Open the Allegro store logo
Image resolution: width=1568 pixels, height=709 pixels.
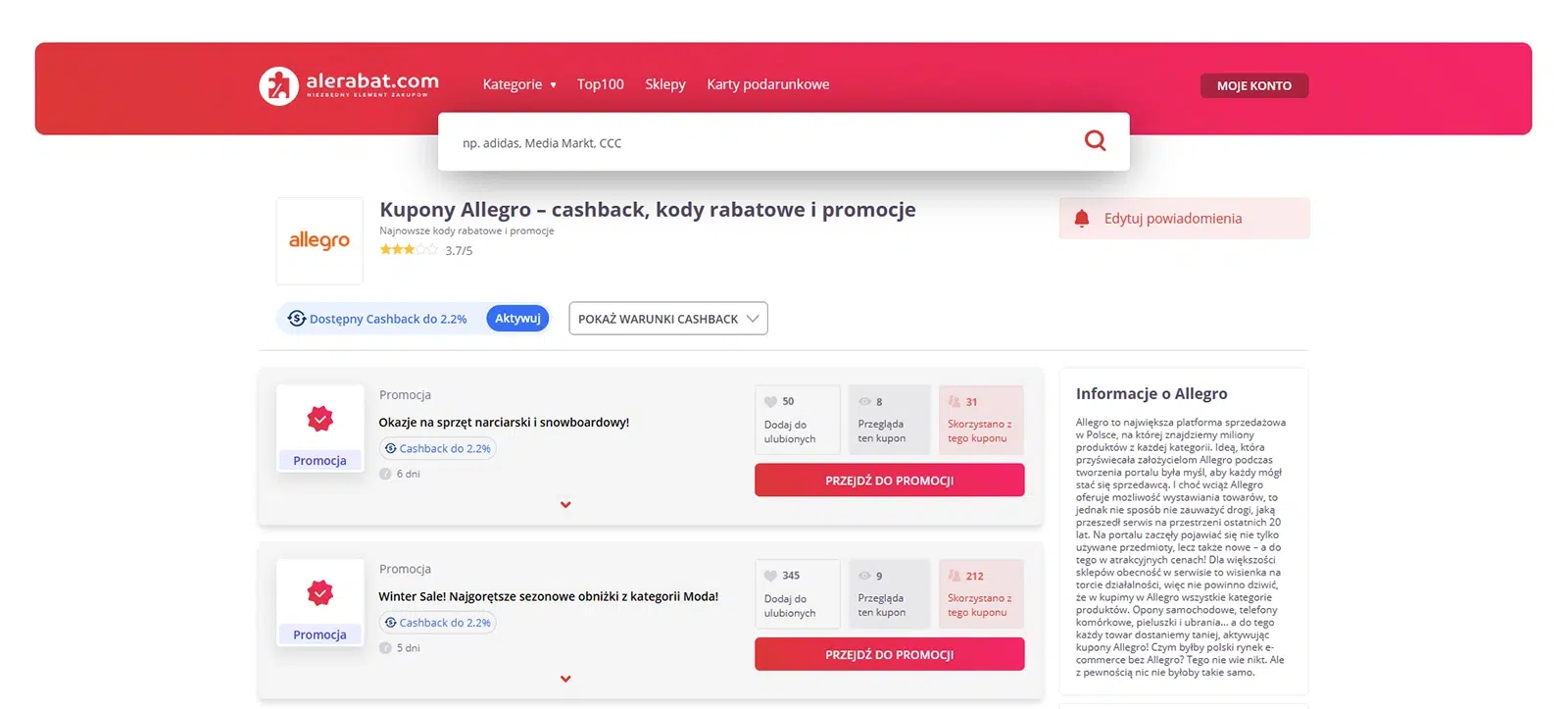319,241
